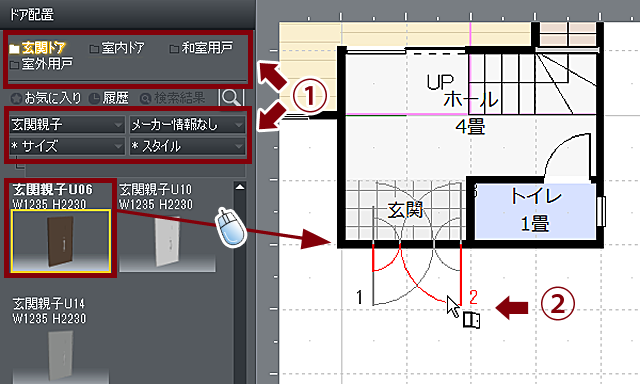
Task: Click the 玄関親子U14 name label
Action: coord(49,304)
